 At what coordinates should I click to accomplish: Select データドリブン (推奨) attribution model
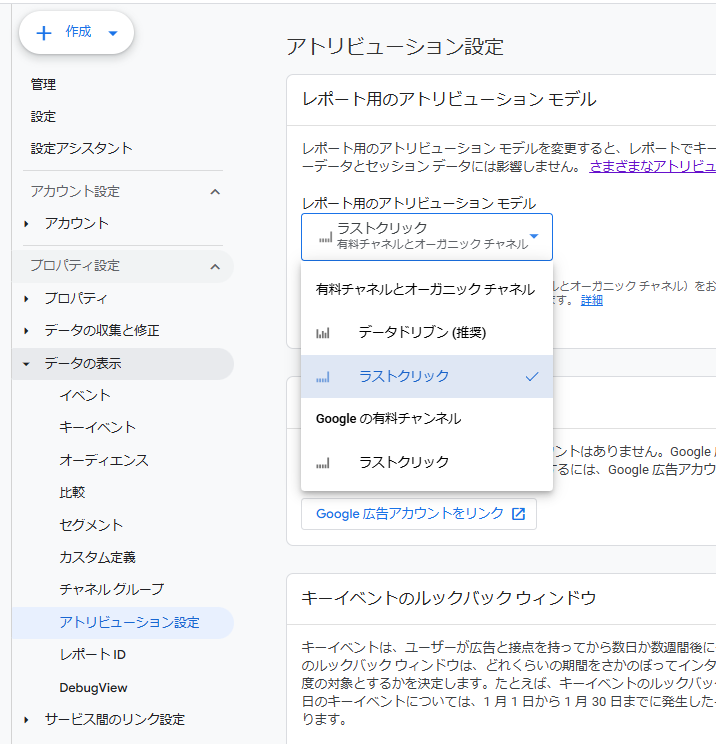(422, 332)
